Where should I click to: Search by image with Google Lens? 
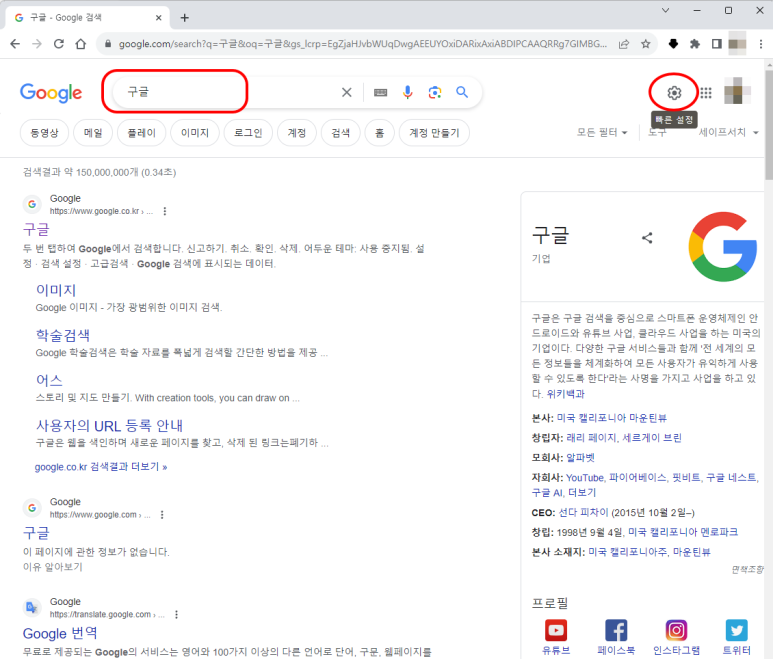click(x=434, y=92)
